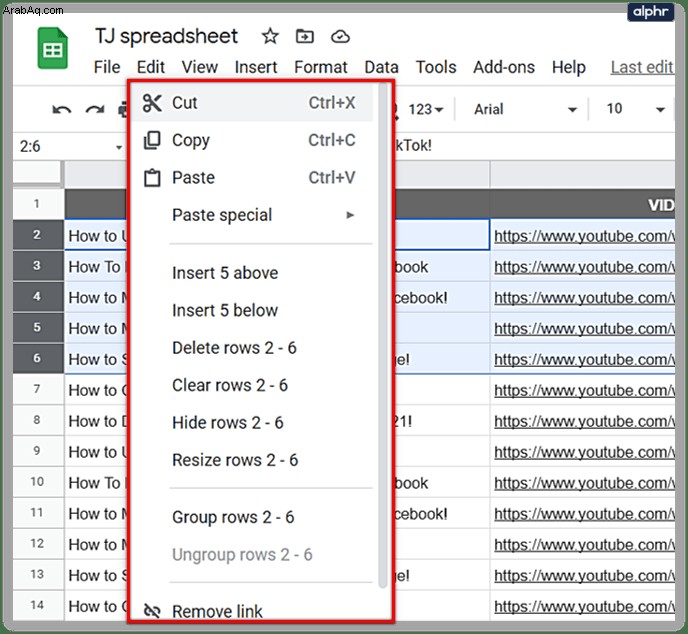688x634 pixels.
Task: Click the scissors Cut icon
Action: click(152, 103)
